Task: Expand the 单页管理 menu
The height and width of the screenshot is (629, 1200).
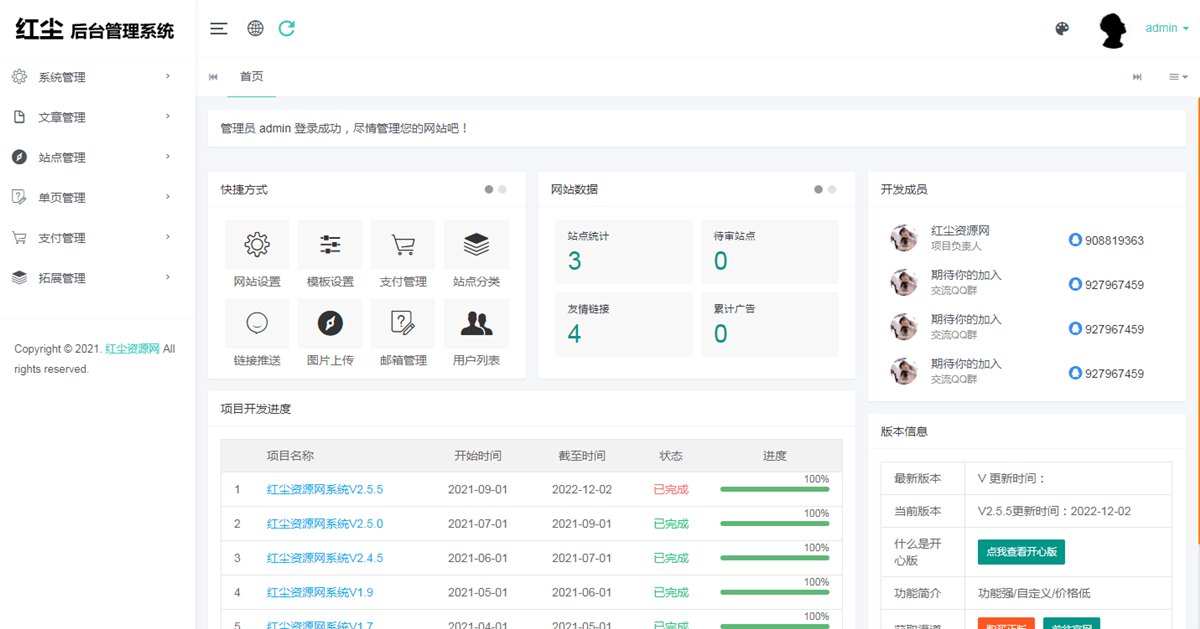Action: pyautogui.click(x=168, y=196)
